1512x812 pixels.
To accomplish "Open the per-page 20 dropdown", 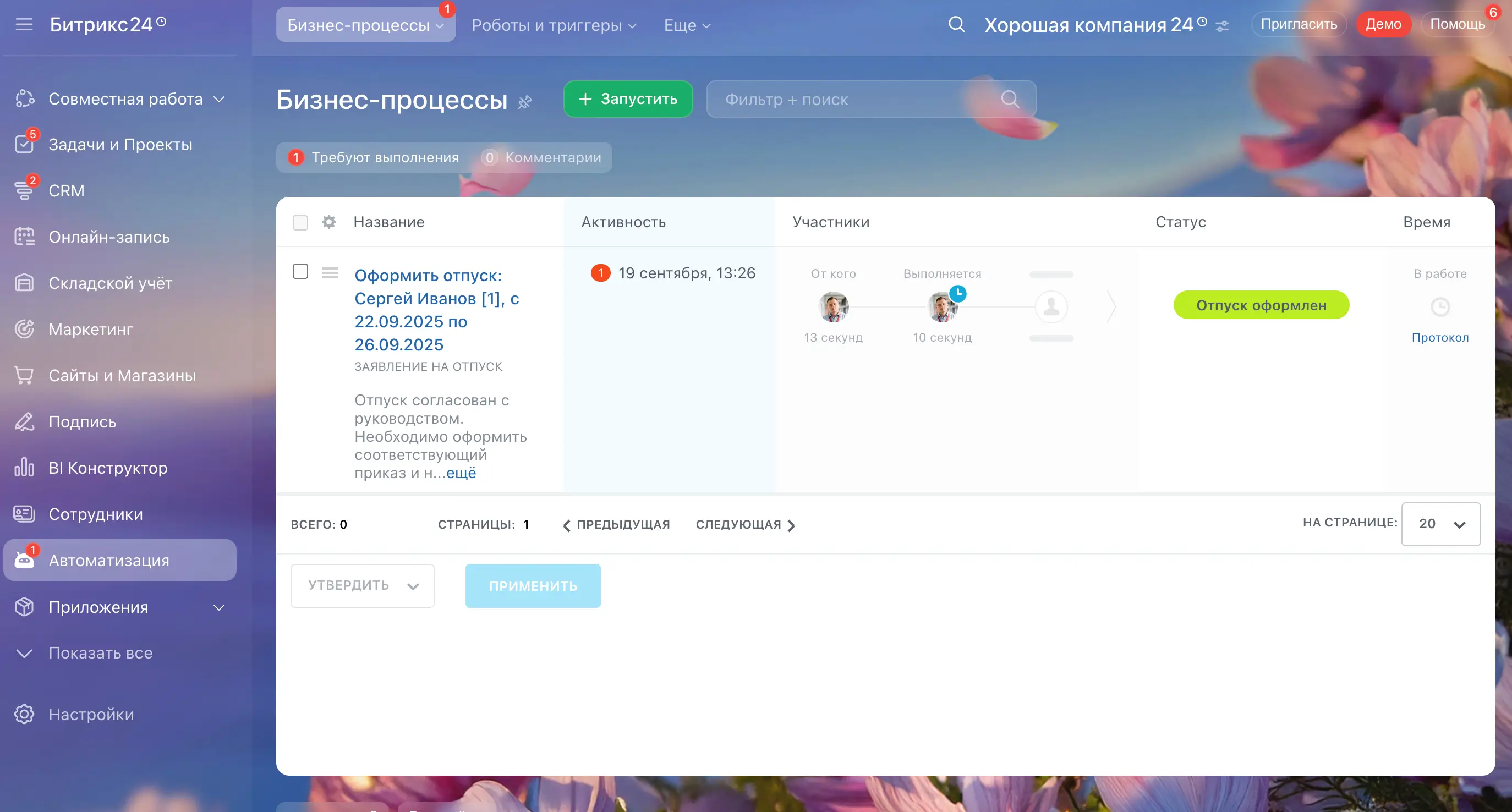I will (1440, 524).
